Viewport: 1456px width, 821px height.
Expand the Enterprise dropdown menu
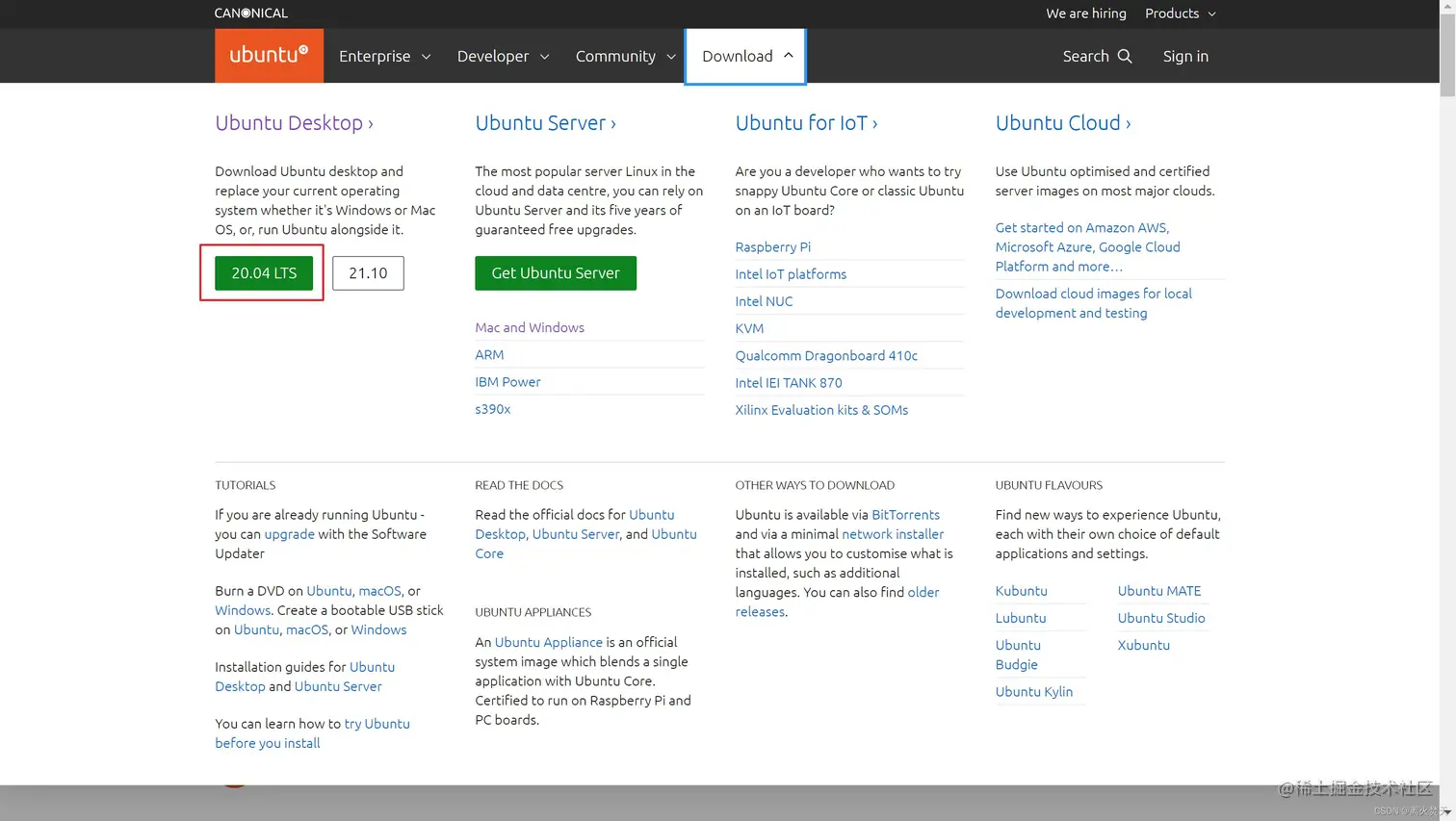(x=384, y=56)
